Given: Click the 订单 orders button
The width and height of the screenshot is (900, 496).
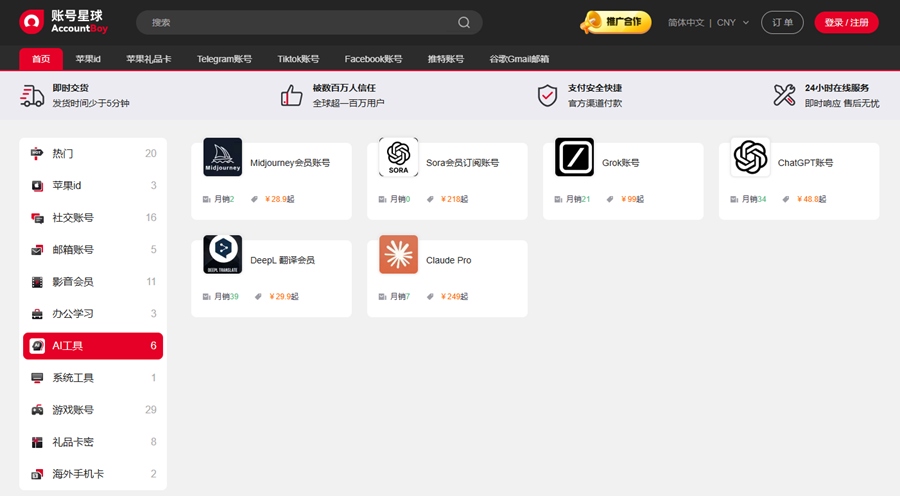Looking at the screenshot, I should coord(782,22).
